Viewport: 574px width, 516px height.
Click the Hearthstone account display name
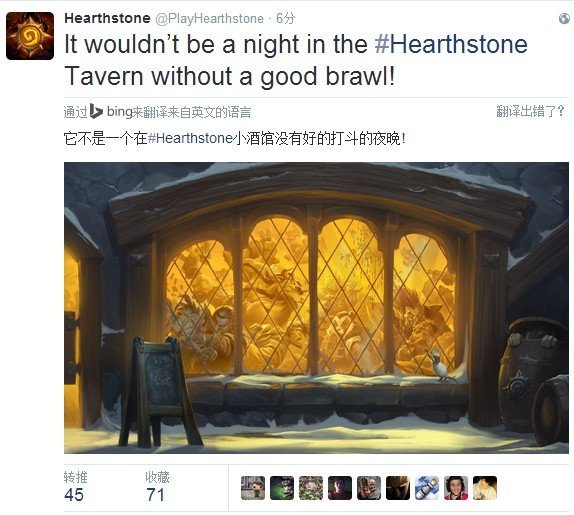click(107, 18)
